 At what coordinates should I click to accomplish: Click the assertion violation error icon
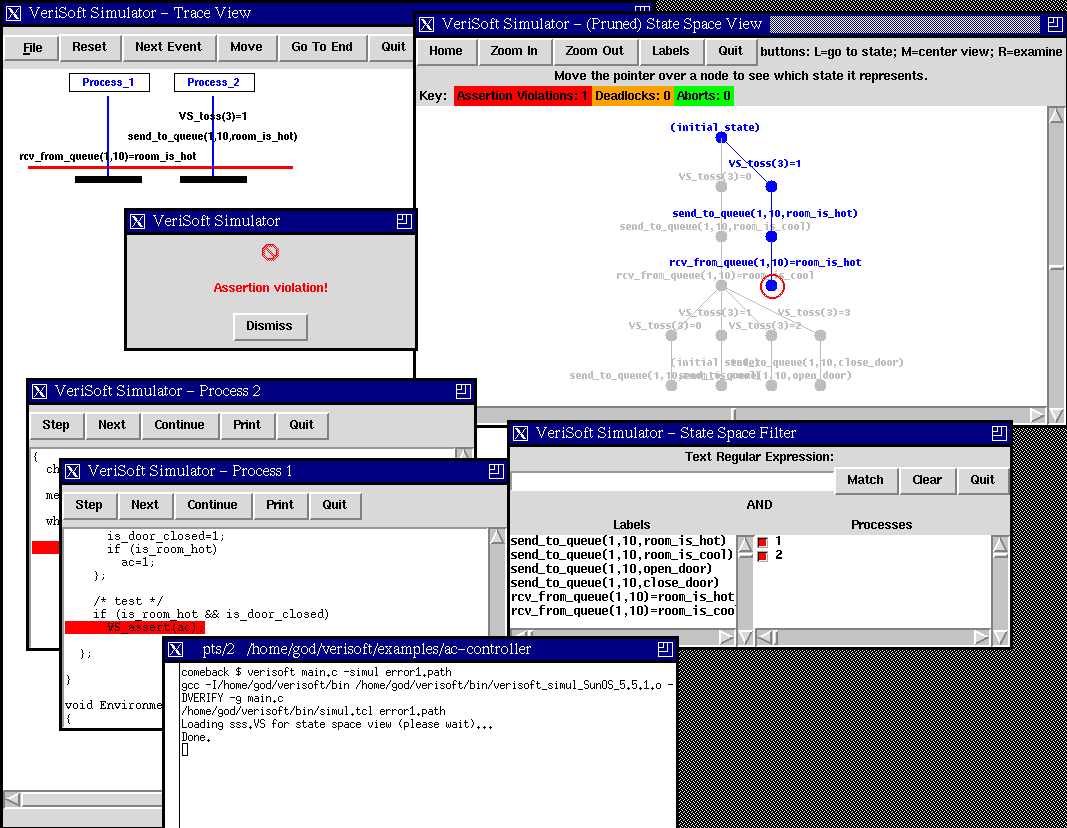click(270, 254)
